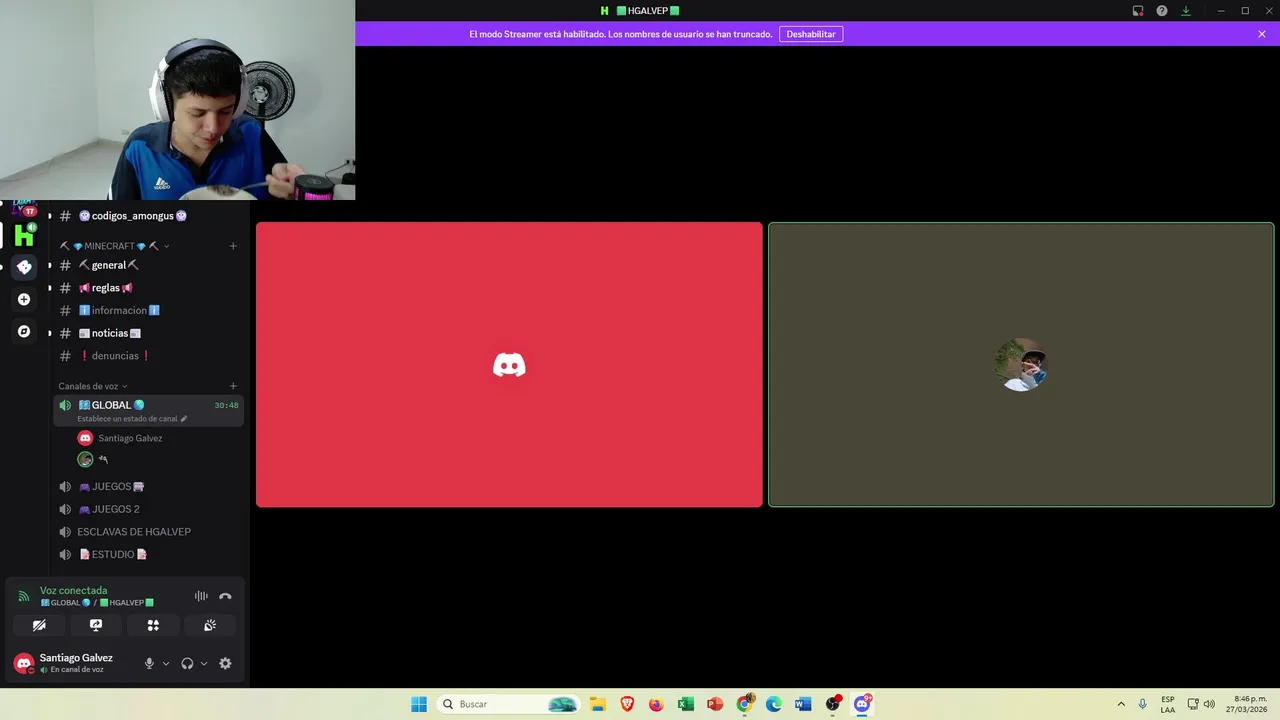
Task: Open Windows Start menu
Action: pos(419,704)
